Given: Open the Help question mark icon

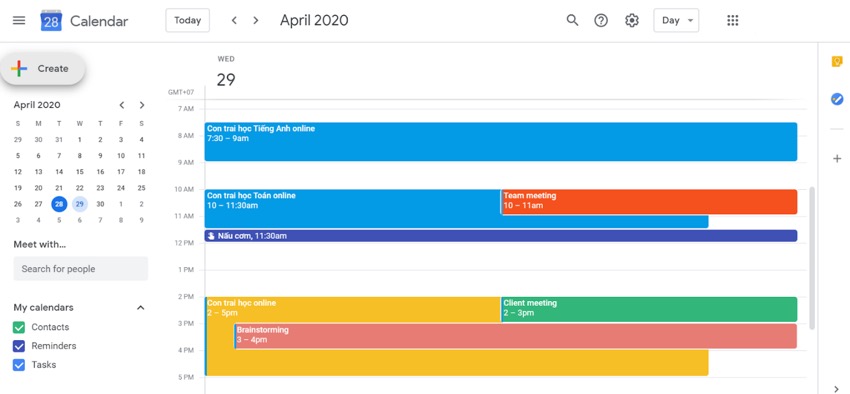Looking at the screenshot, I should (x=601, y=21).
